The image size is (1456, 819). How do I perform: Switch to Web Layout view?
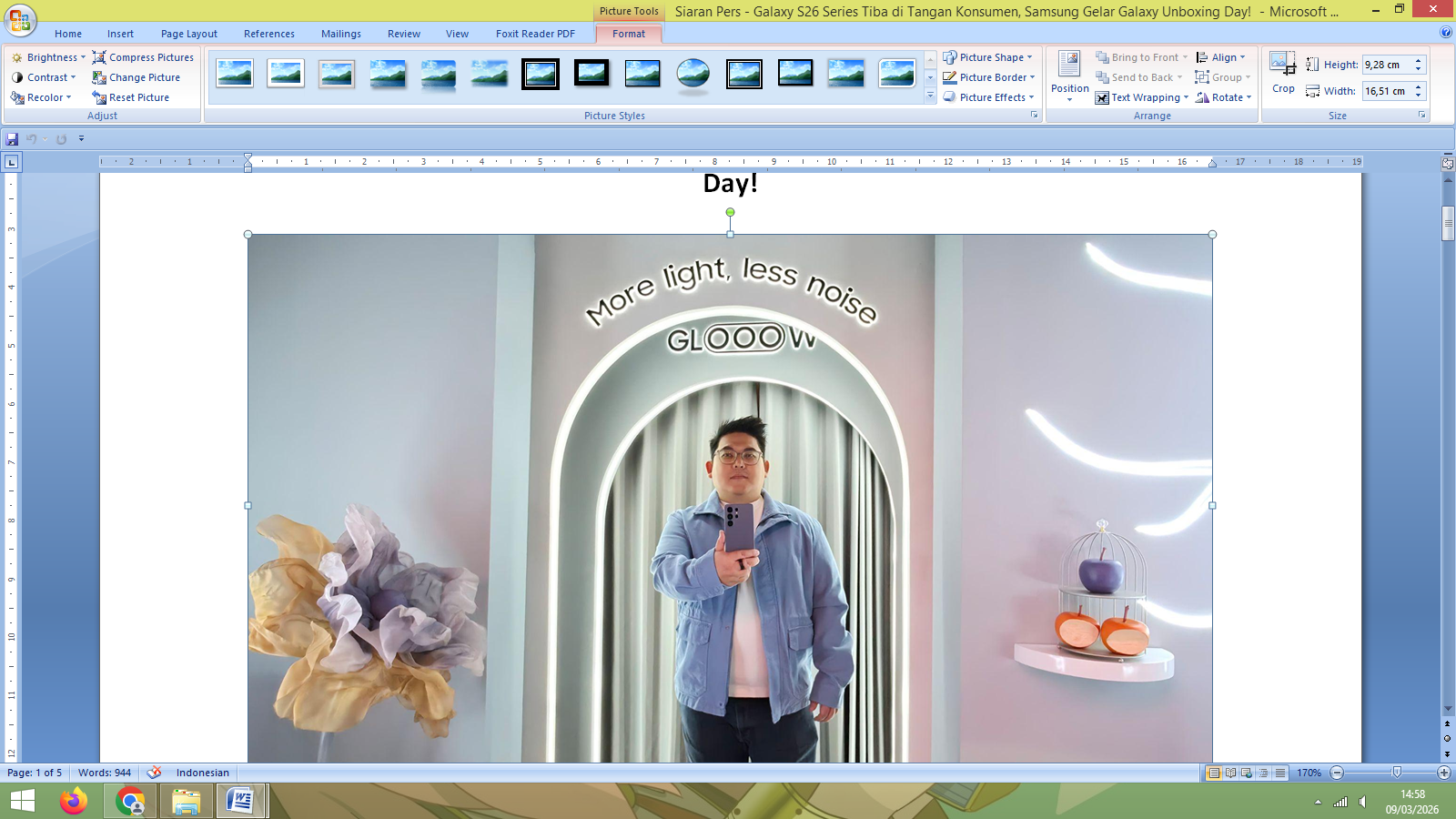point(1247,773)
